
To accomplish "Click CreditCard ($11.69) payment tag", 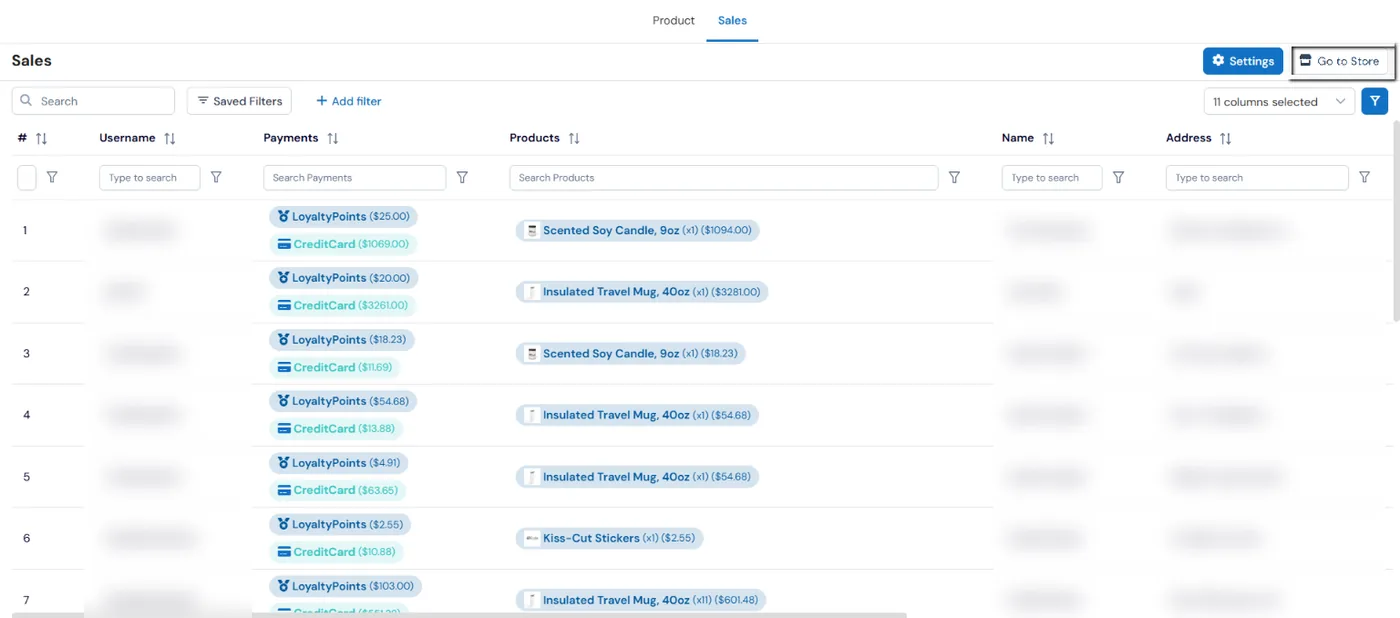I will pos(334,367).
